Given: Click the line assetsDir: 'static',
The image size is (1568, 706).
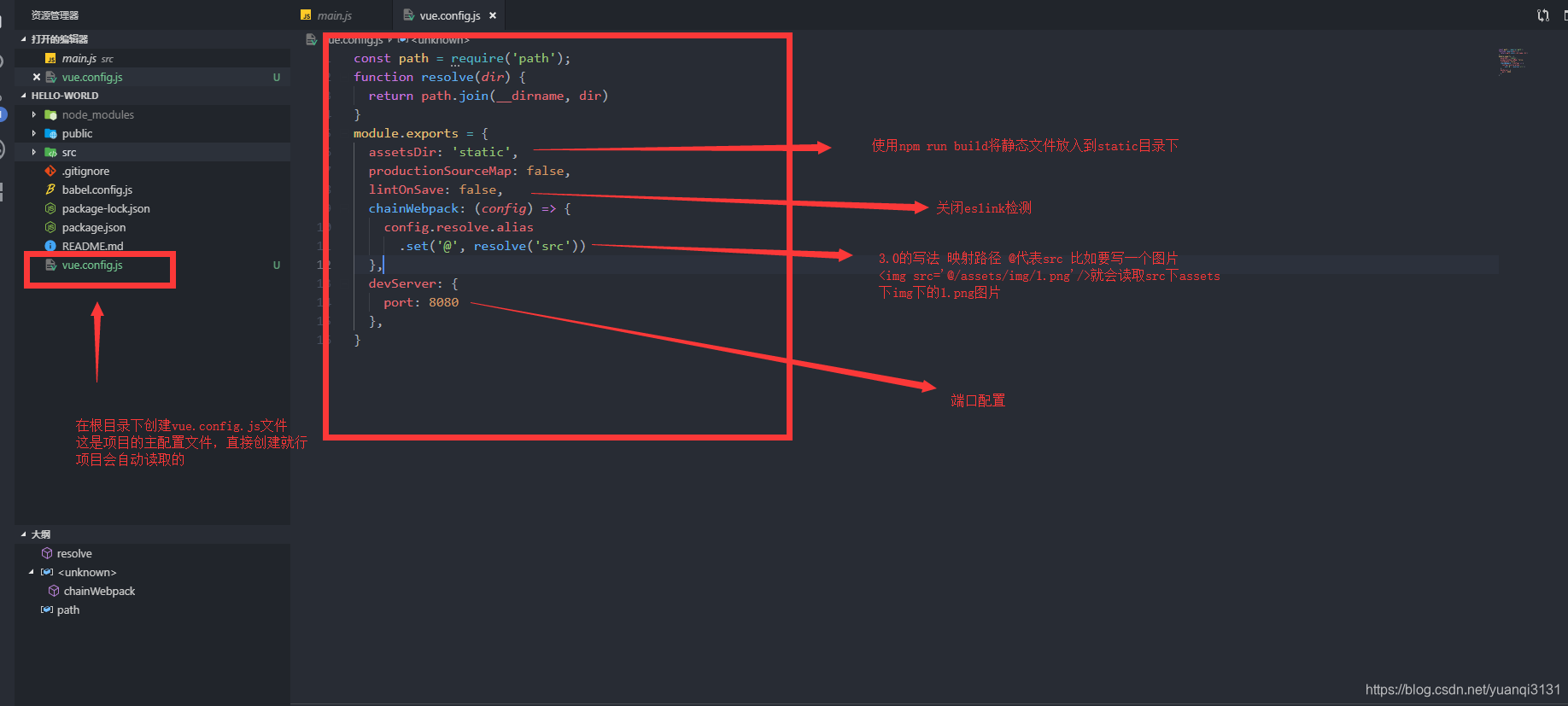Looking at the screenshot, I should (x=443, y=152).
